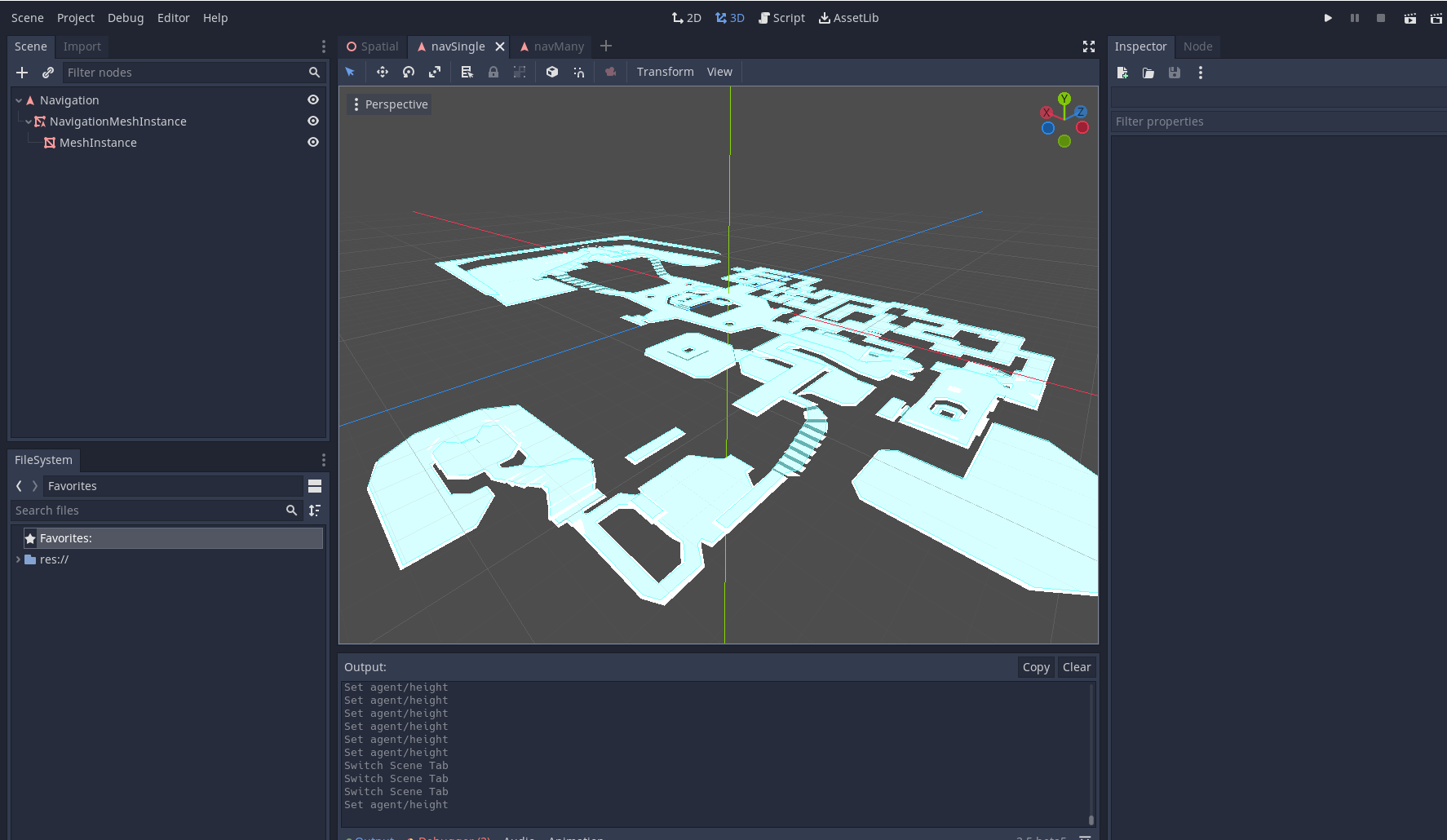Create a new resource in the Inspector
The image size is (1447, 840).
[1122, 73]
